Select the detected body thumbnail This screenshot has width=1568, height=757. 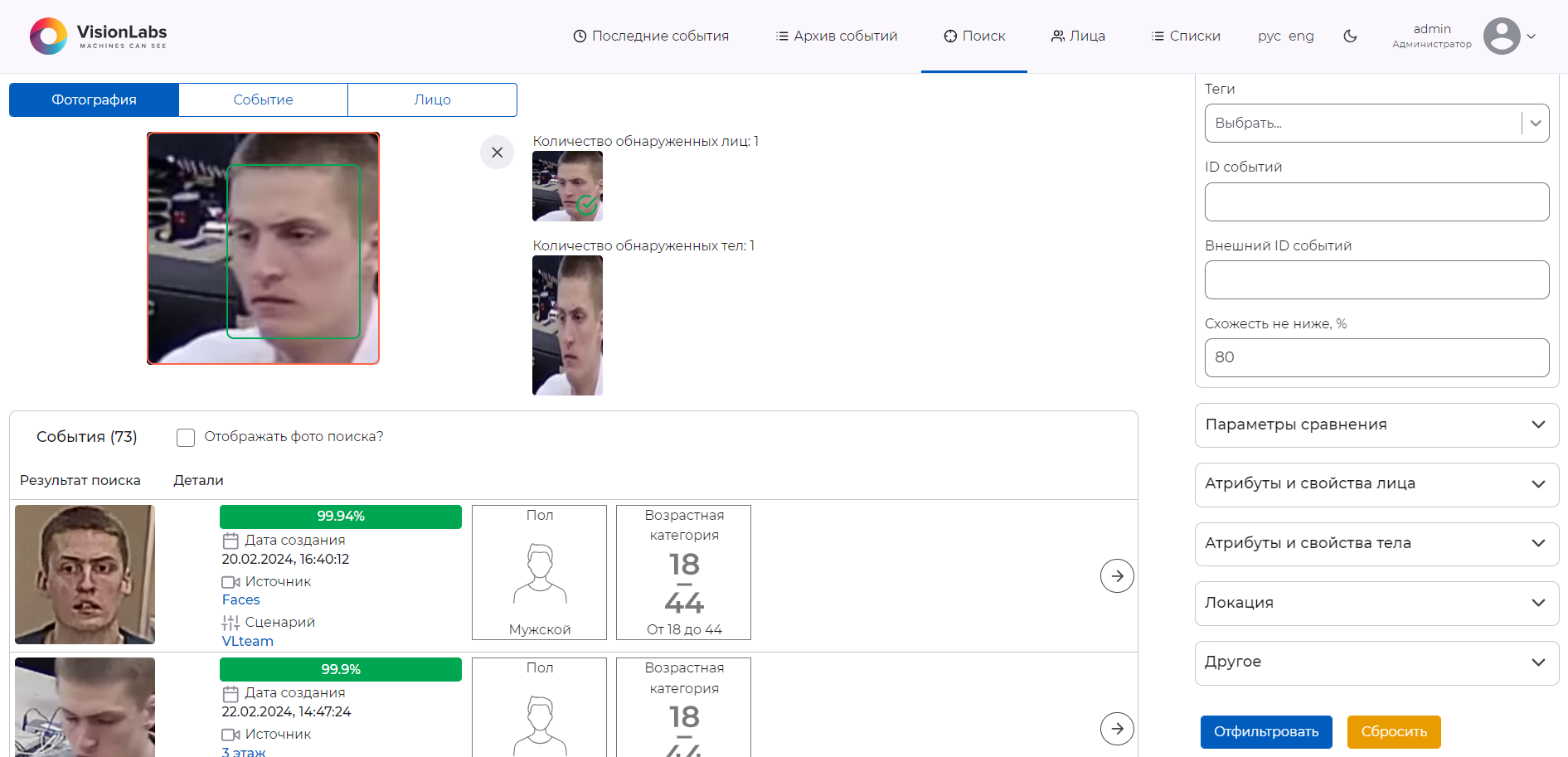tap(567, 325)
